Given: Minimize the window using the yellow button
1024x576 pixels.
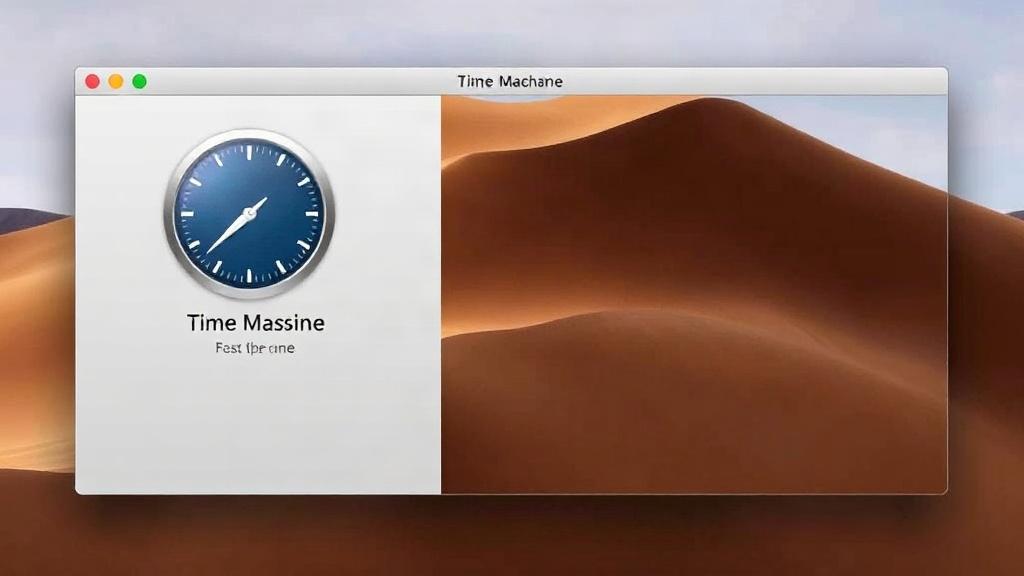Looking at the screenshot, I should coord(116,82).
